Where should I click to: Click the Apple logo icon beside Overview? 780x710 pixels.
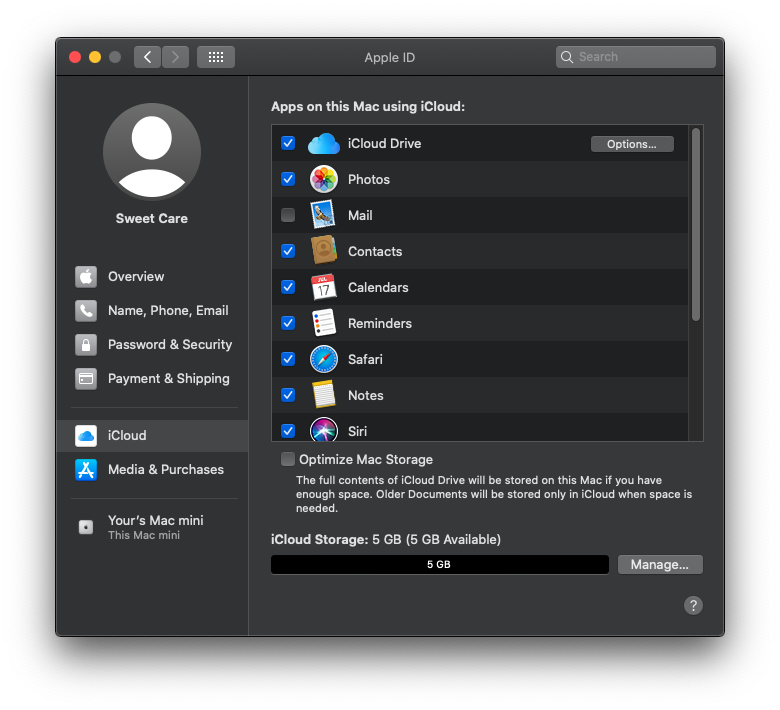point(86,277)
